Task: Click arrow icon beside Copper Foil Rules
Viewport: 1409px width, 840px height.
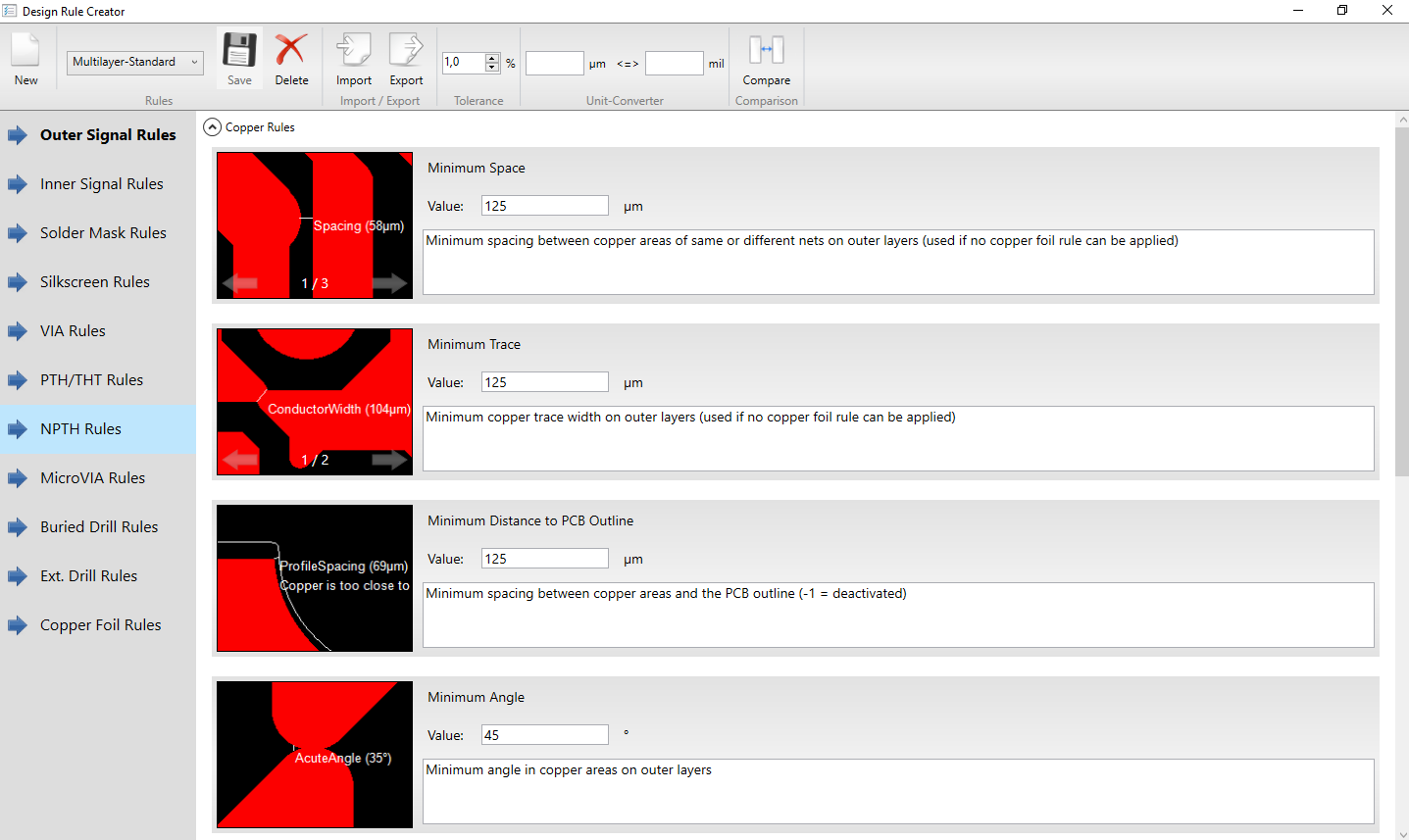Action: [x=18, y=625]
